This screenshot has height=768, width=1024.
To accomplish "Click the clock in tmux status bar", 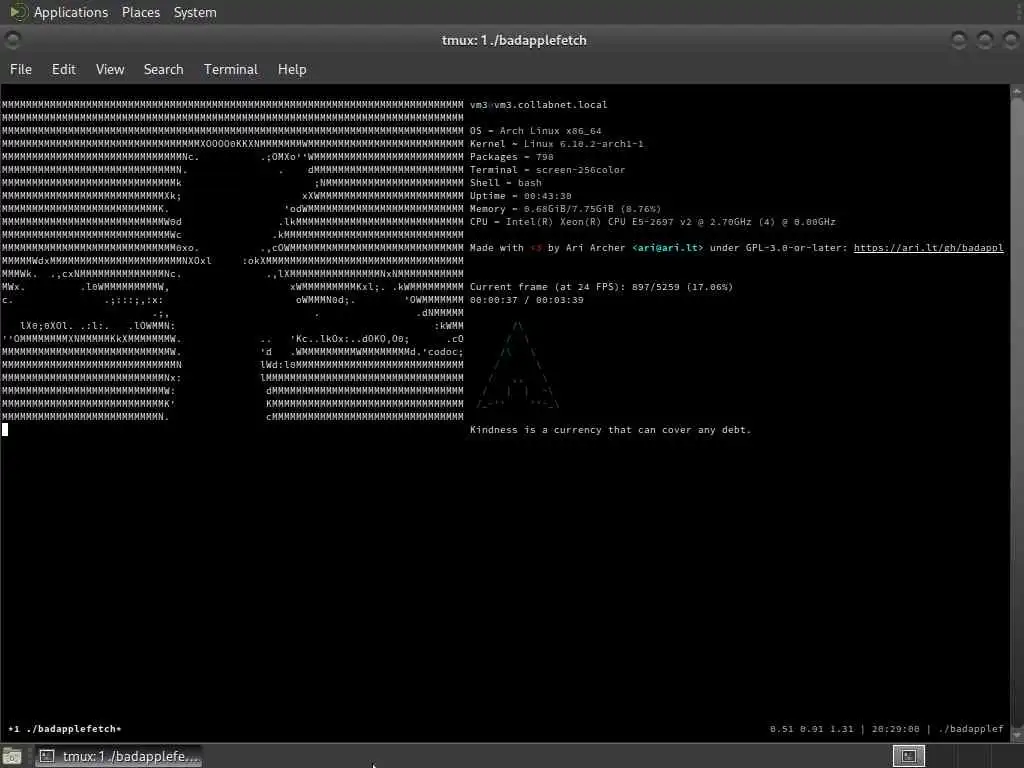I will click(x=895, y=729).
